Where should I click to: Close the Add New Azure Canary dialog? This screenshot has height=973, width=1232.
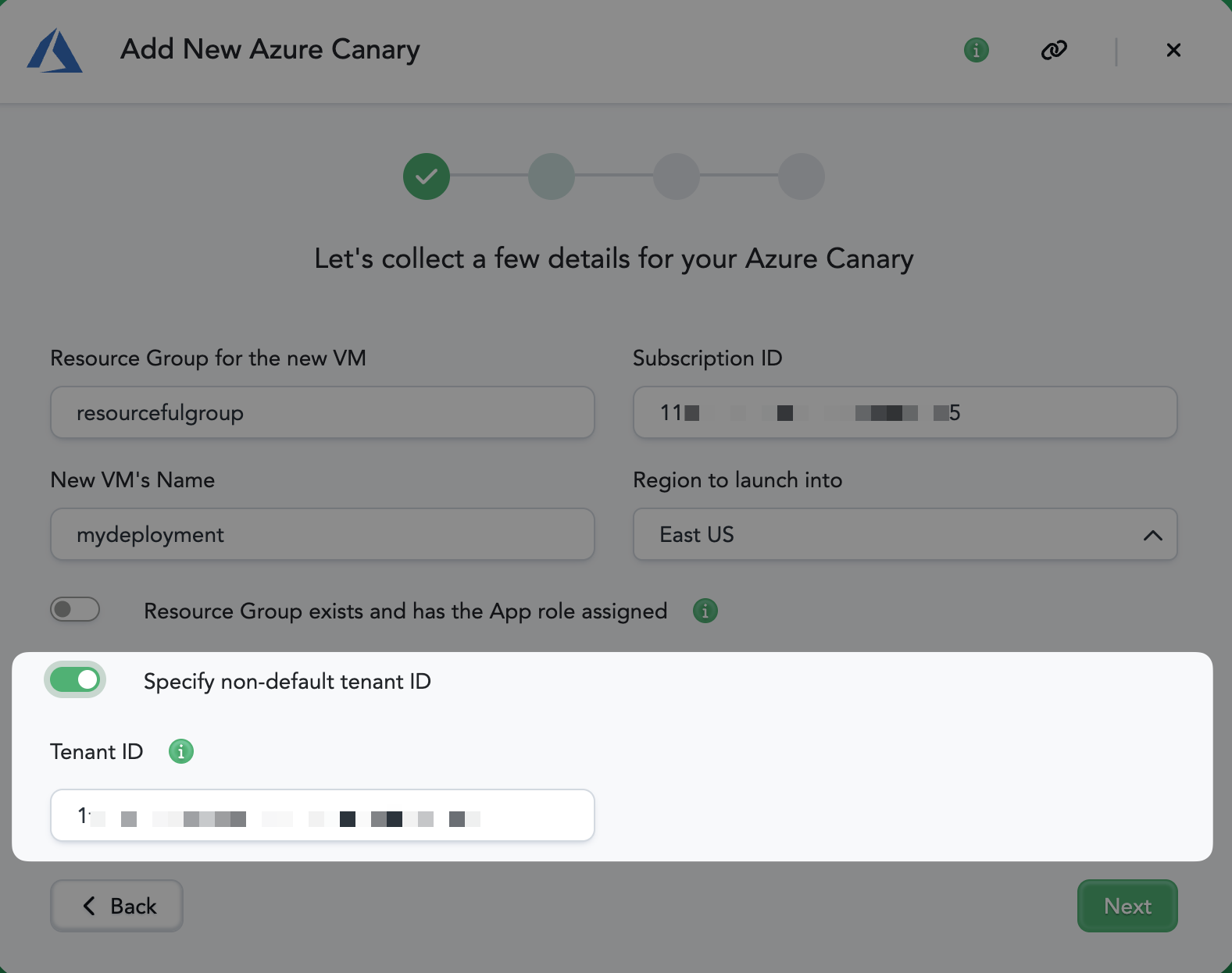coord(1173,50)
